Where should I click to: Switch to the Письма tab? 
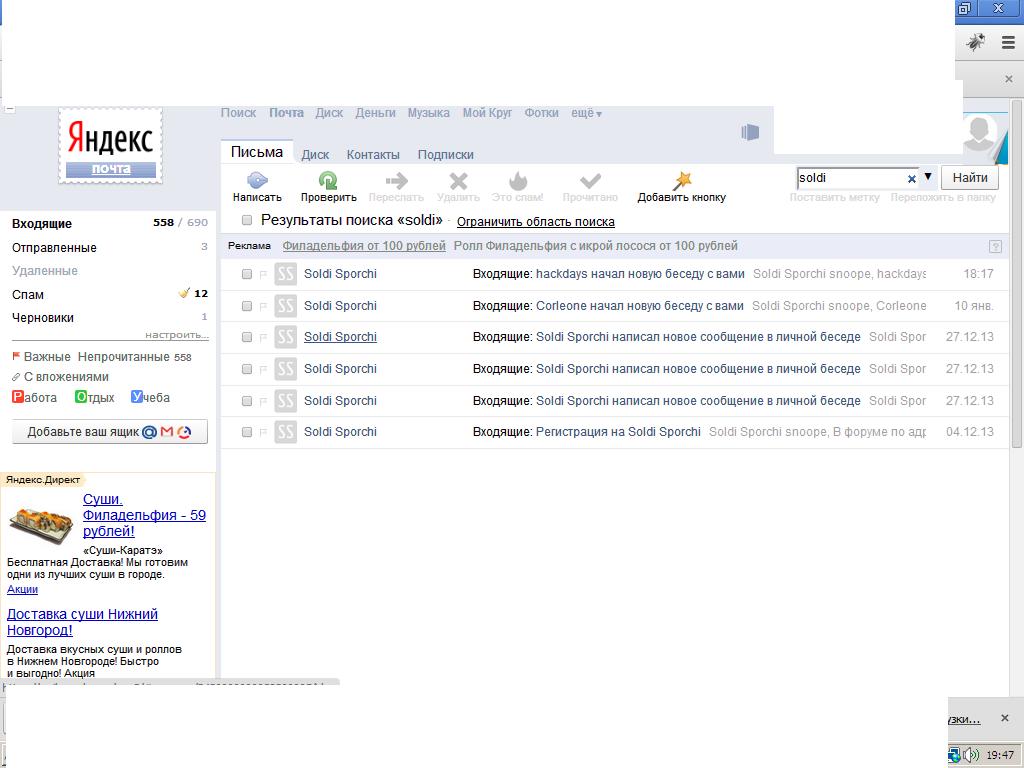click(x=257, y=152)
